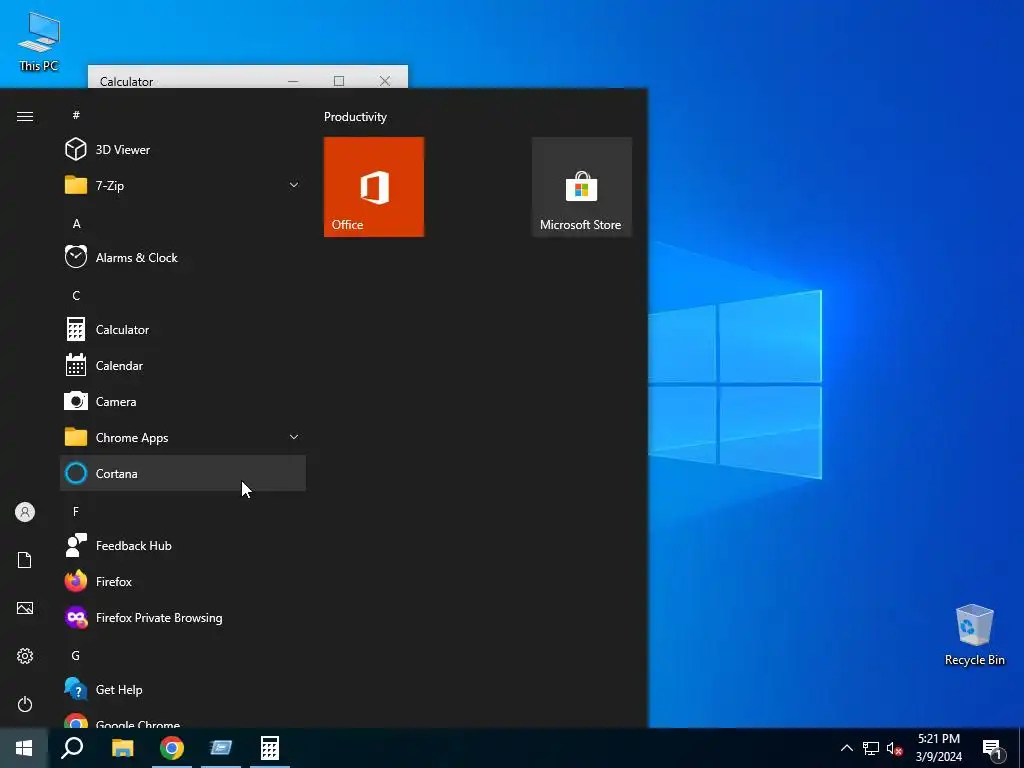The image size is (1024, 768).
Task: Select the letter F section header
Action: [x=76, y=511]
